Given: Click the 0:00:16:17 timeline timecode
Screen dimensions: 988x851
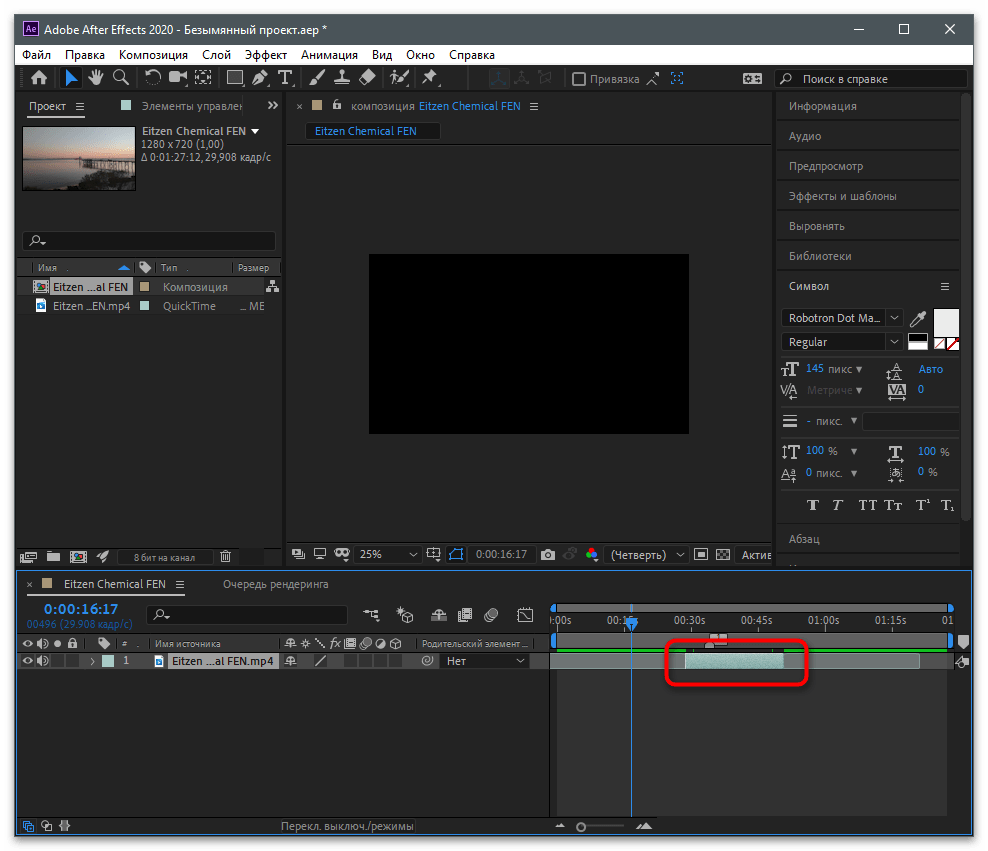Looking at the screenshot, I should (81, 609).
